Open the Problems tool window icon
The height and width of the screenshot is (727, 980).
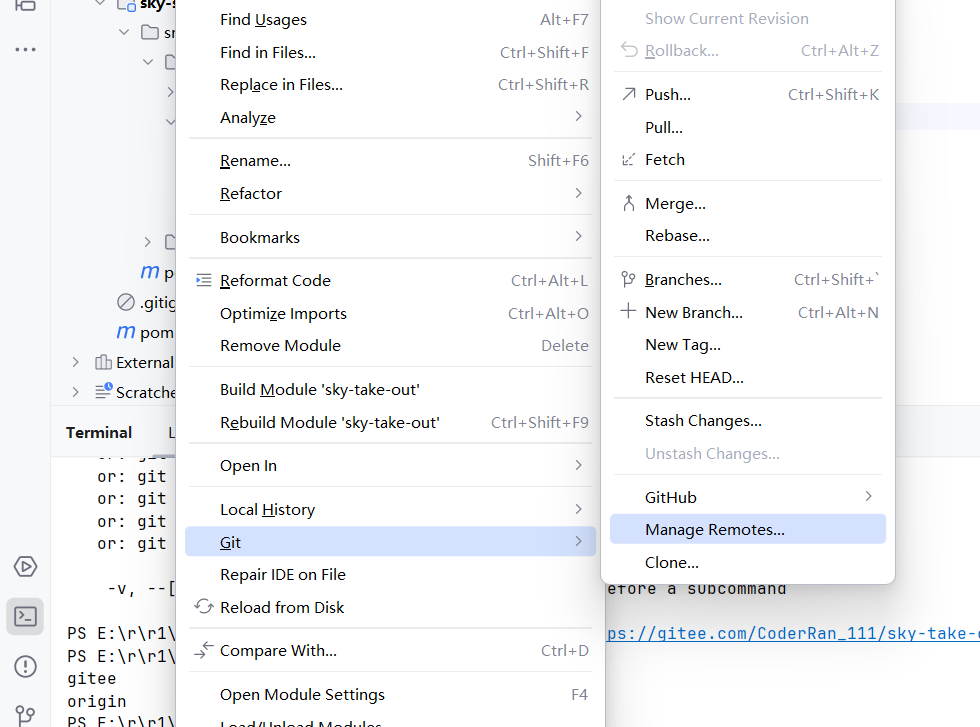tap(25, 666)
